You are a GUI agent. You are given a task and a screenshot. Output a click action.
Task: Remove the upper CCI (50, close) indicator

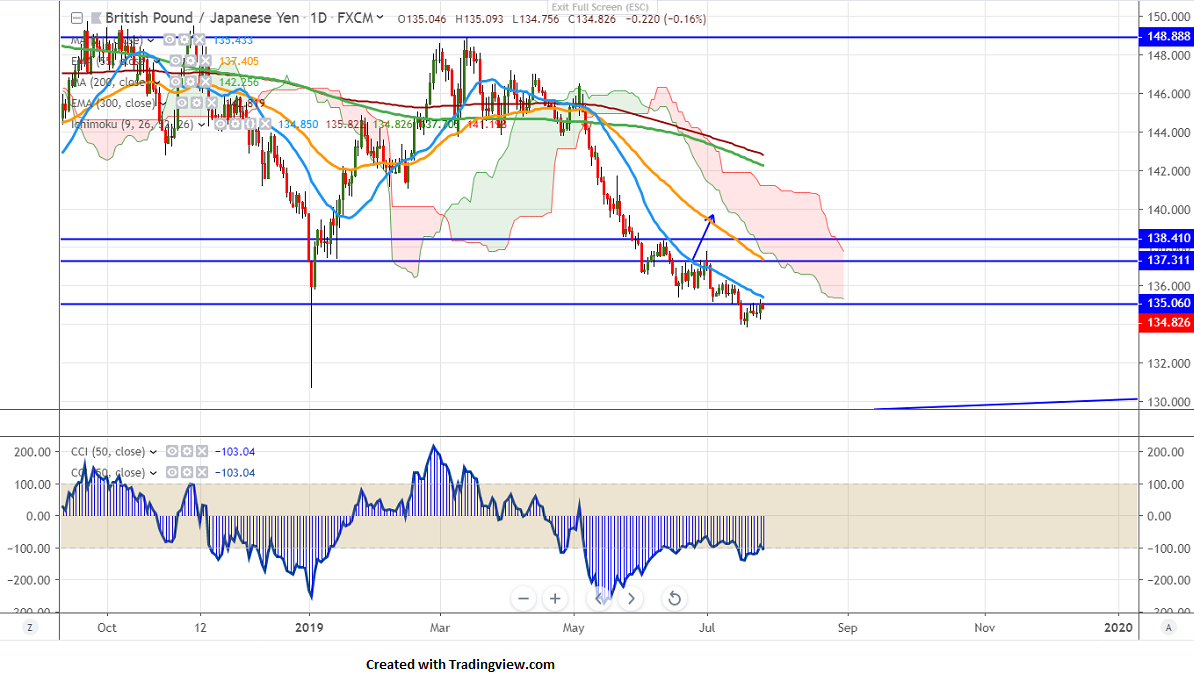pos(202,452)
